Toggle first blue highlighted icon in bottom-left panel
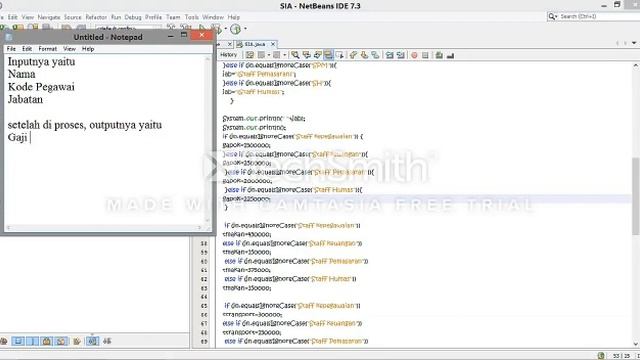Viewport: 640px width, 360px height. (18, 341)
